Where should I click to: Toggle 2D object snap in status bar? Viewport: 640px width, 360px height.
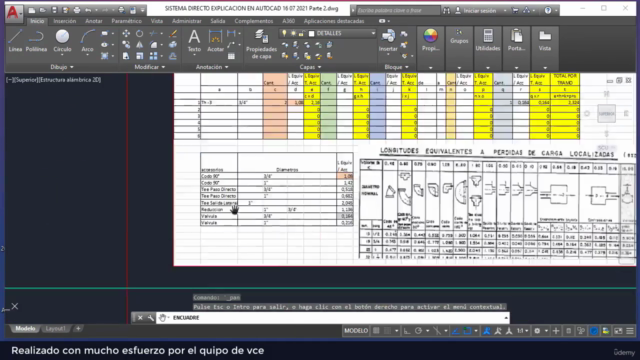[x=467, y=331]
